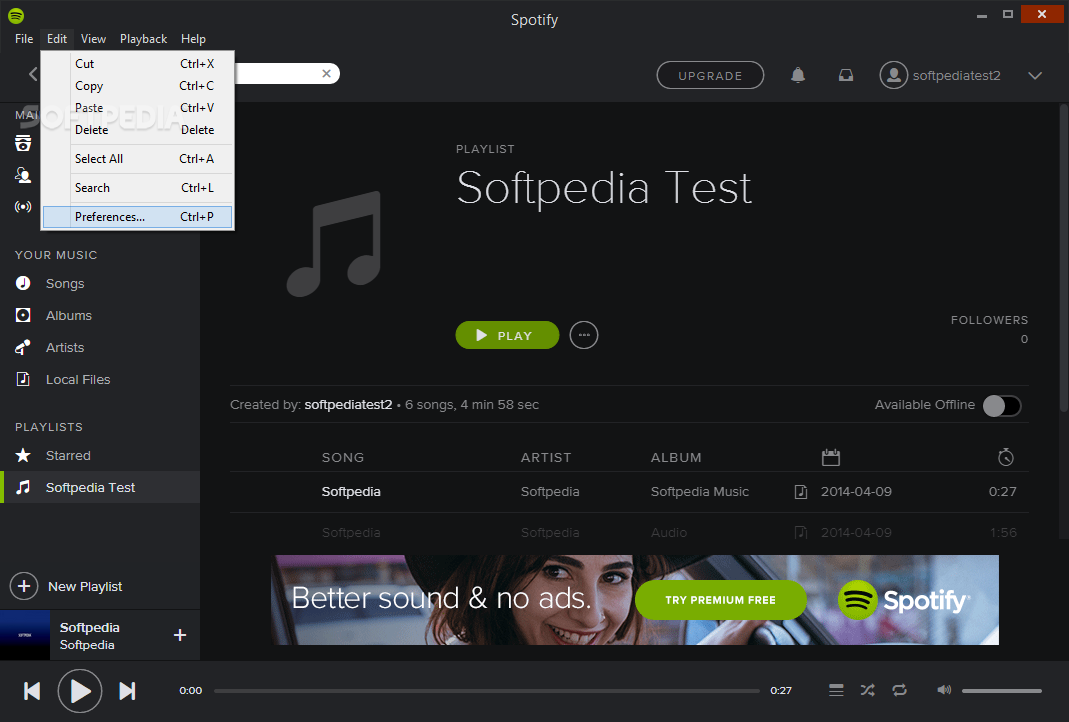This screenshot has width=1069, height=722.
Task: Choose Copy from the Edit menu
Action: click(x=138, y=86)
